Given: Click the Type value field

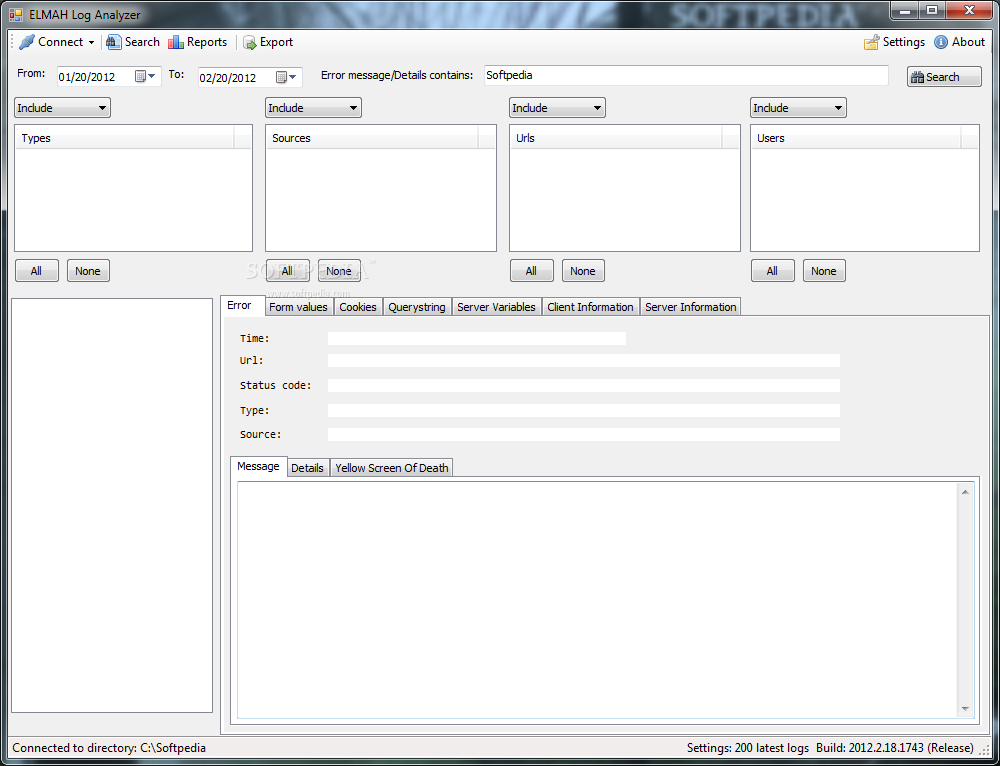Looking at the screenshot, I should (x=584, y=410).
